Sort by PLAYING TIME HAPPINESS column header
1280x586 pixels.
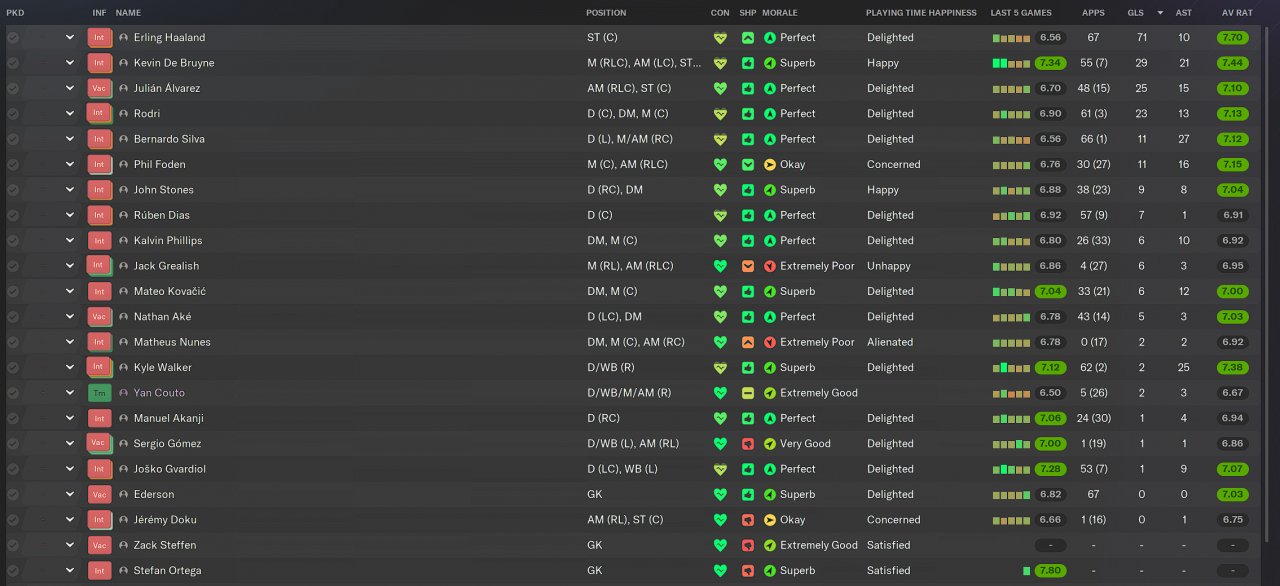point(921,13)
